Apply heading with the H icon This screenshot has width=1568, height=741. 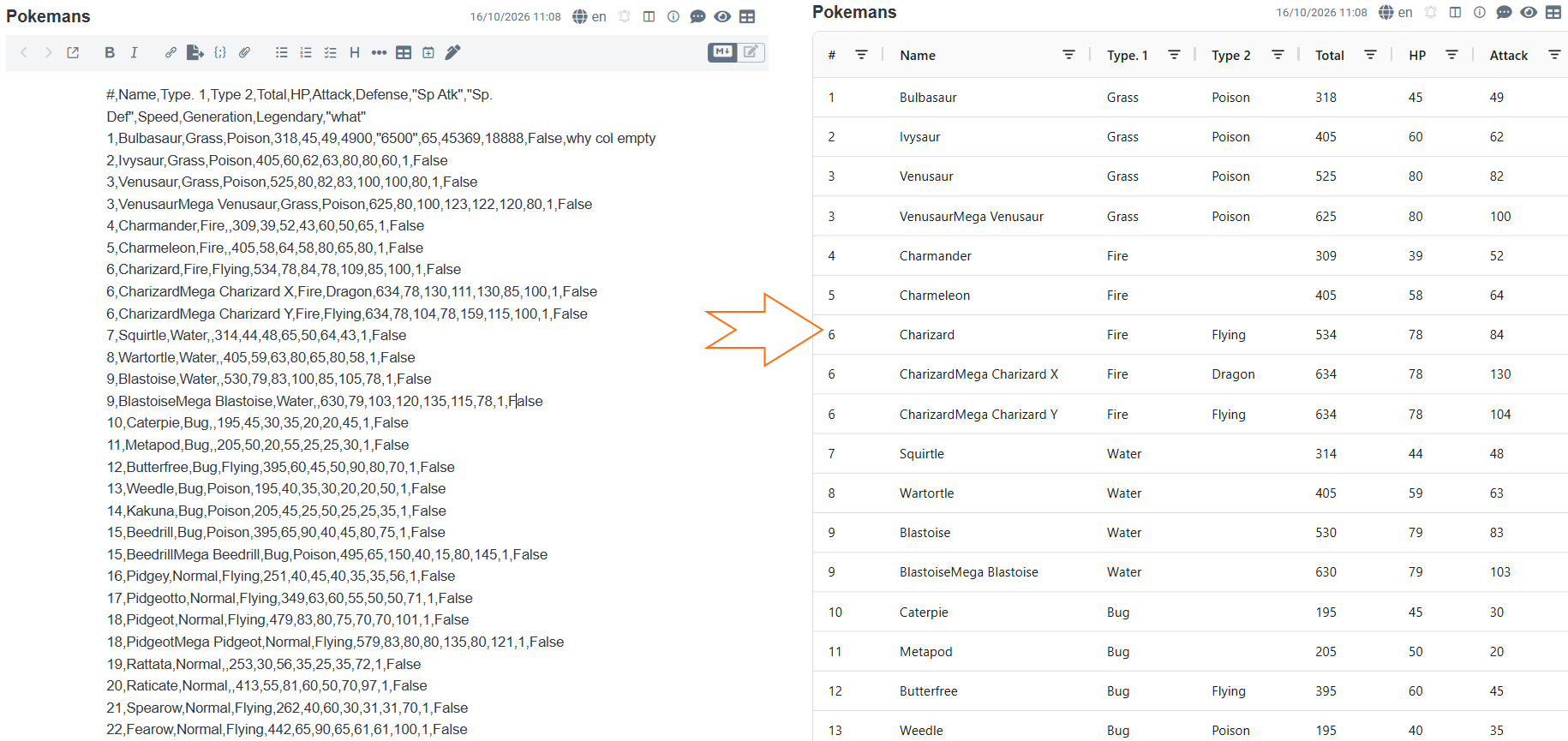click(x=355, y=53)
